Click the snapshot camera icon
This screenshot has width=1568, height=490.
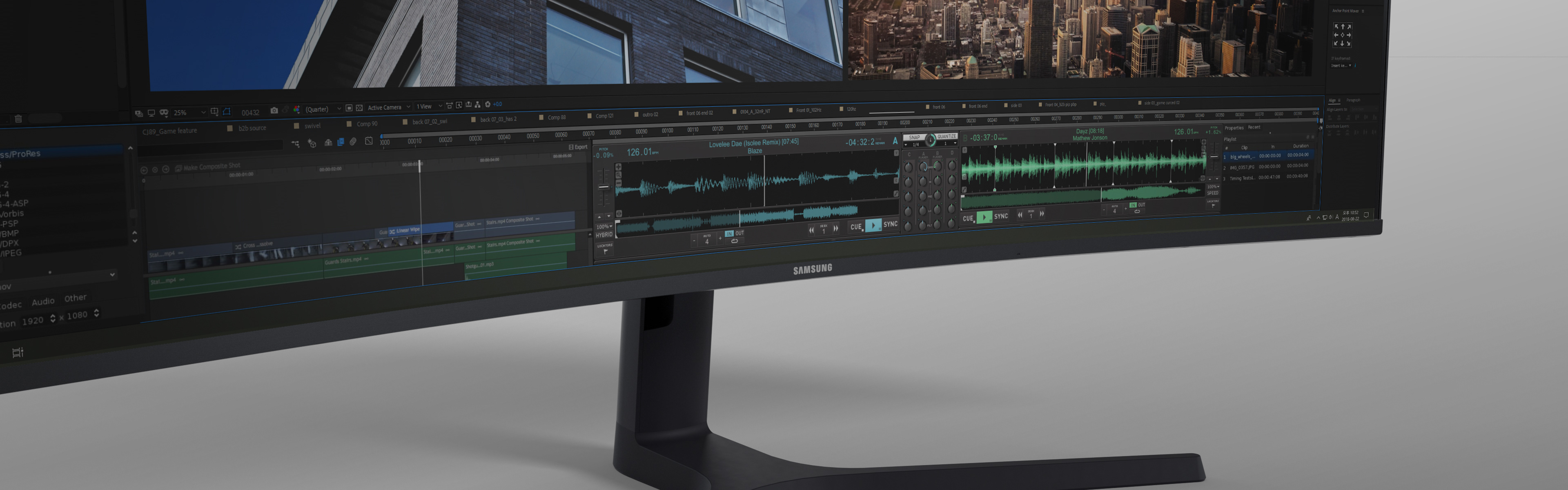coord(274,111)
